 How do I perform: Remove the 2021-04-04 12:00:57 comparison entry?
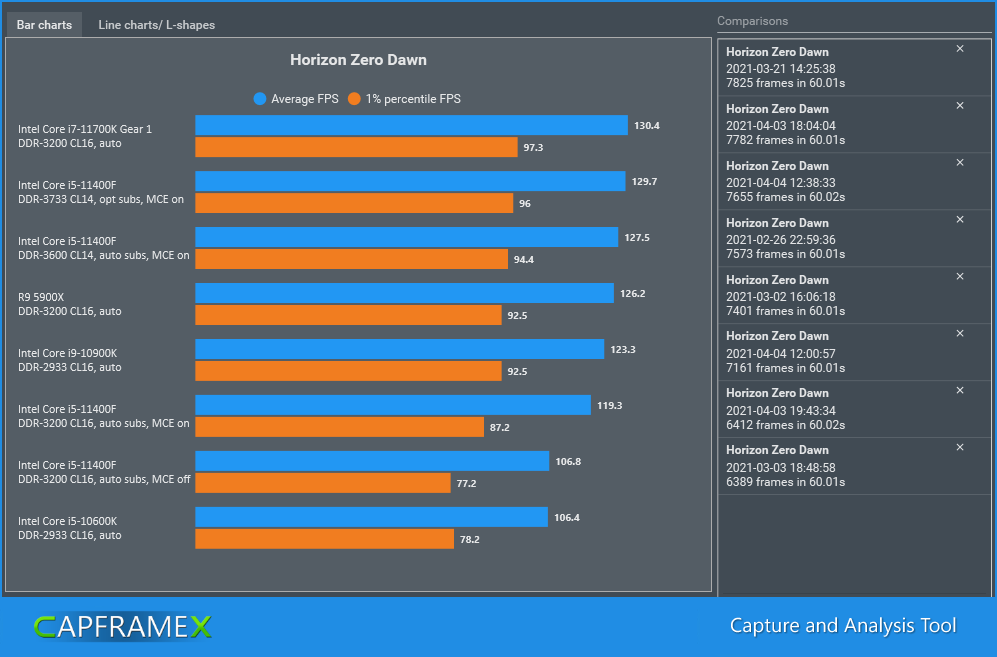point(960,333)
